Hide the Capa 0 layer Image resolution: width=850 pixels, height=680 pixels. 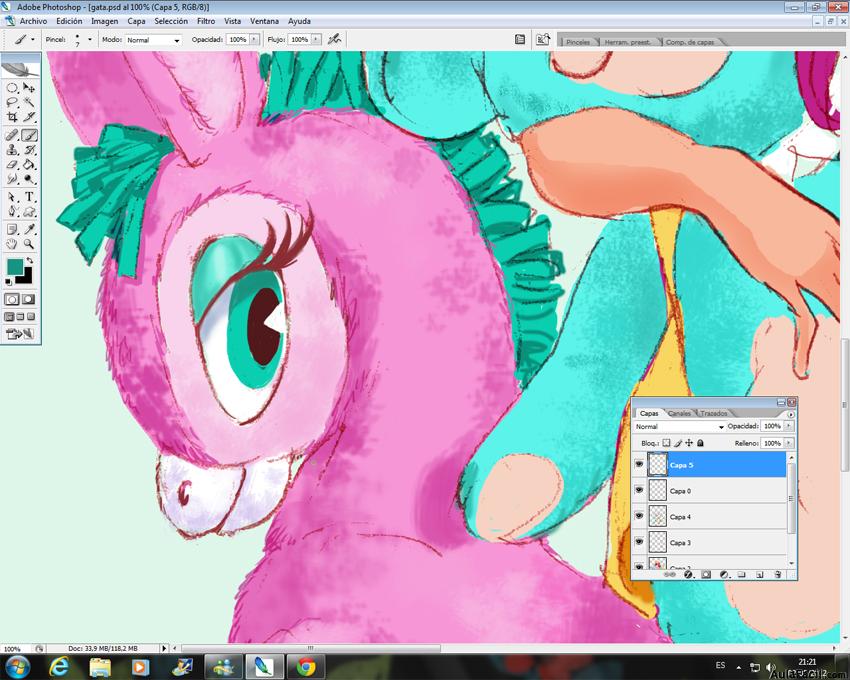639,490
